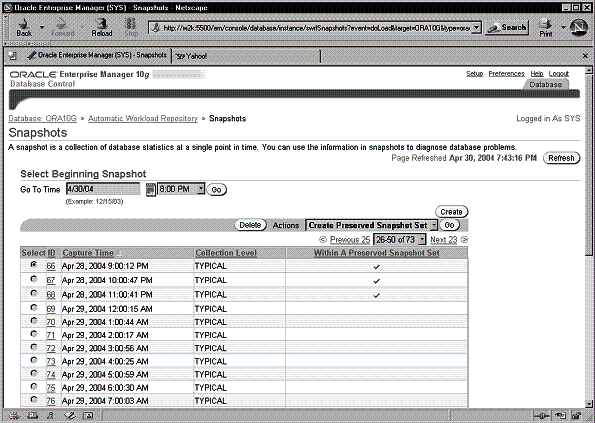This screenshot has height=423, width=595.
Task: Select the radio button for snapshot 71
Action: coord(34,334)
